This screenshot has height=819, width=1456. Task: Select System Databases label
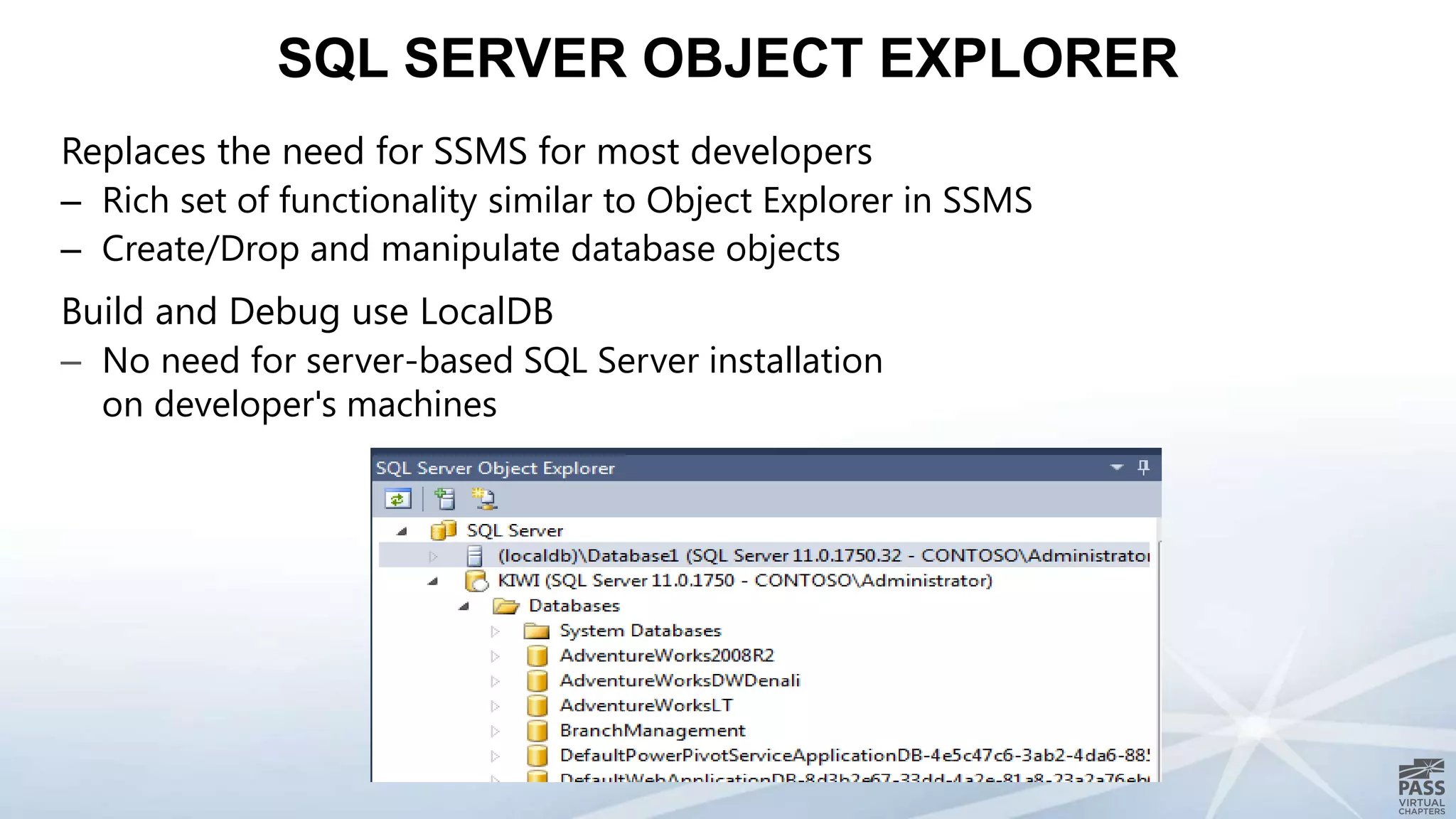tap(641, 631)
